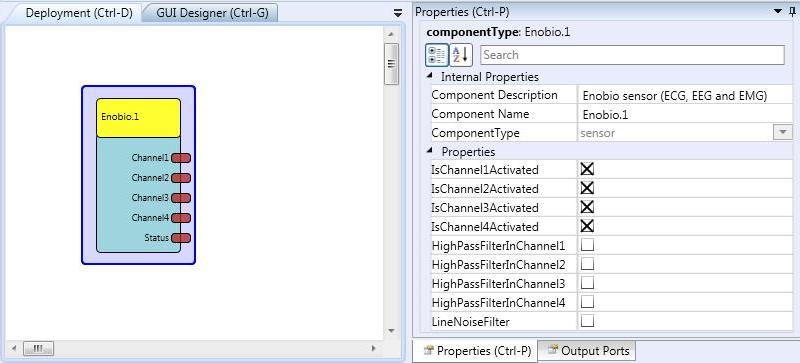
Task: Select the IsChannel1Activated property label
Action: tap(485, 170)
